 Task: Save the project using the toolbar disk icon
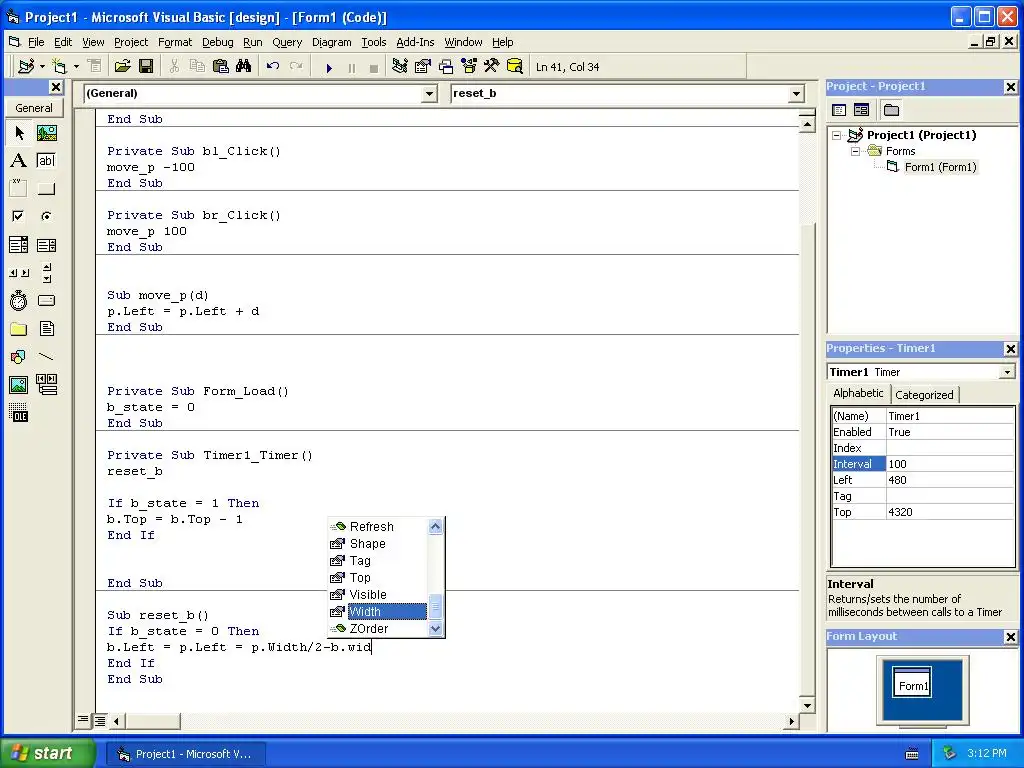click(x=146, y=66)
